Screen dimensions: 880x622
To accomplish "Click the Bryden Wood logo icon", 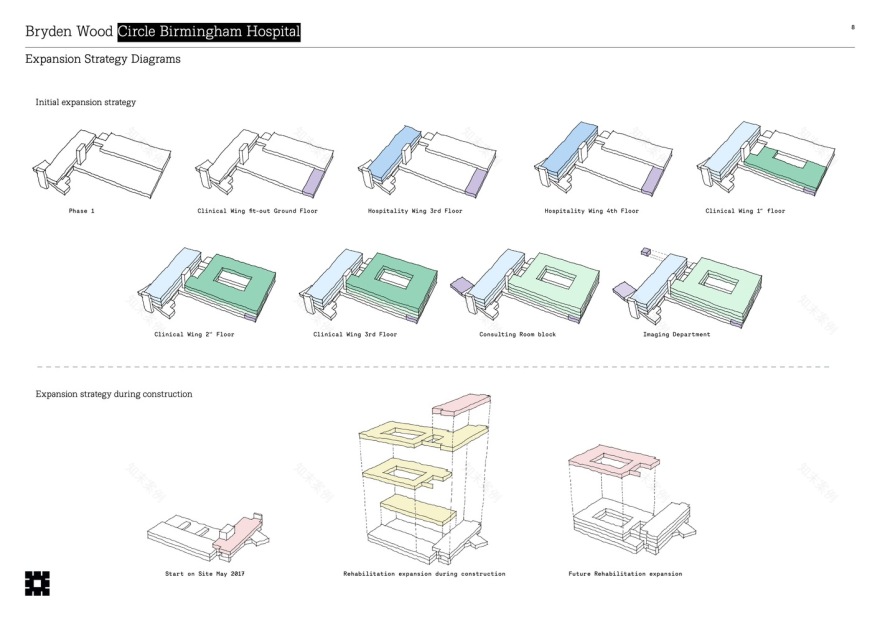I will (x=37, y=583).
